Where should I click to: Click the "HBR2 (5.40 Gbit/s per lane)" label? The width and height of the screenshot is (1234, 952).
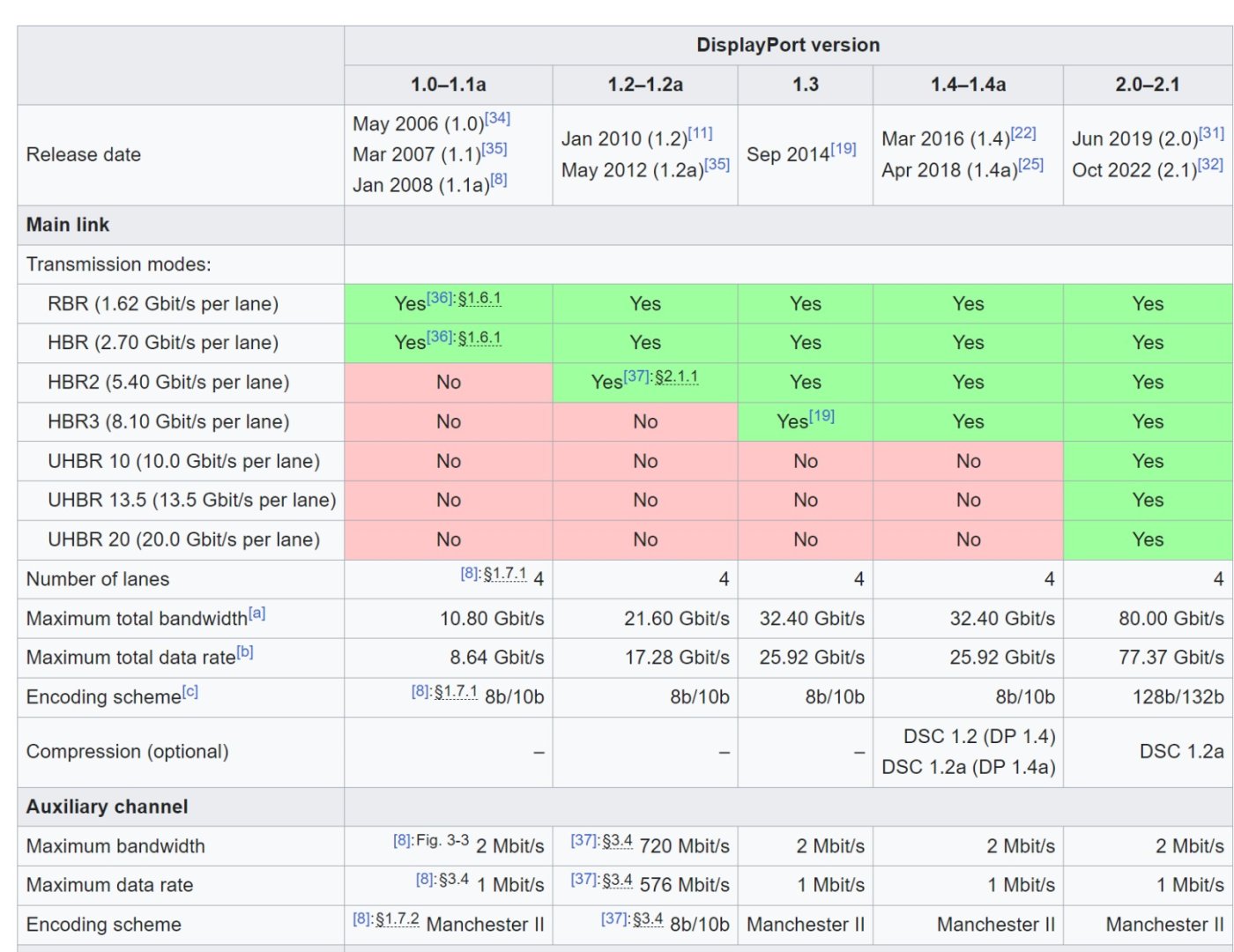(168, 383)
